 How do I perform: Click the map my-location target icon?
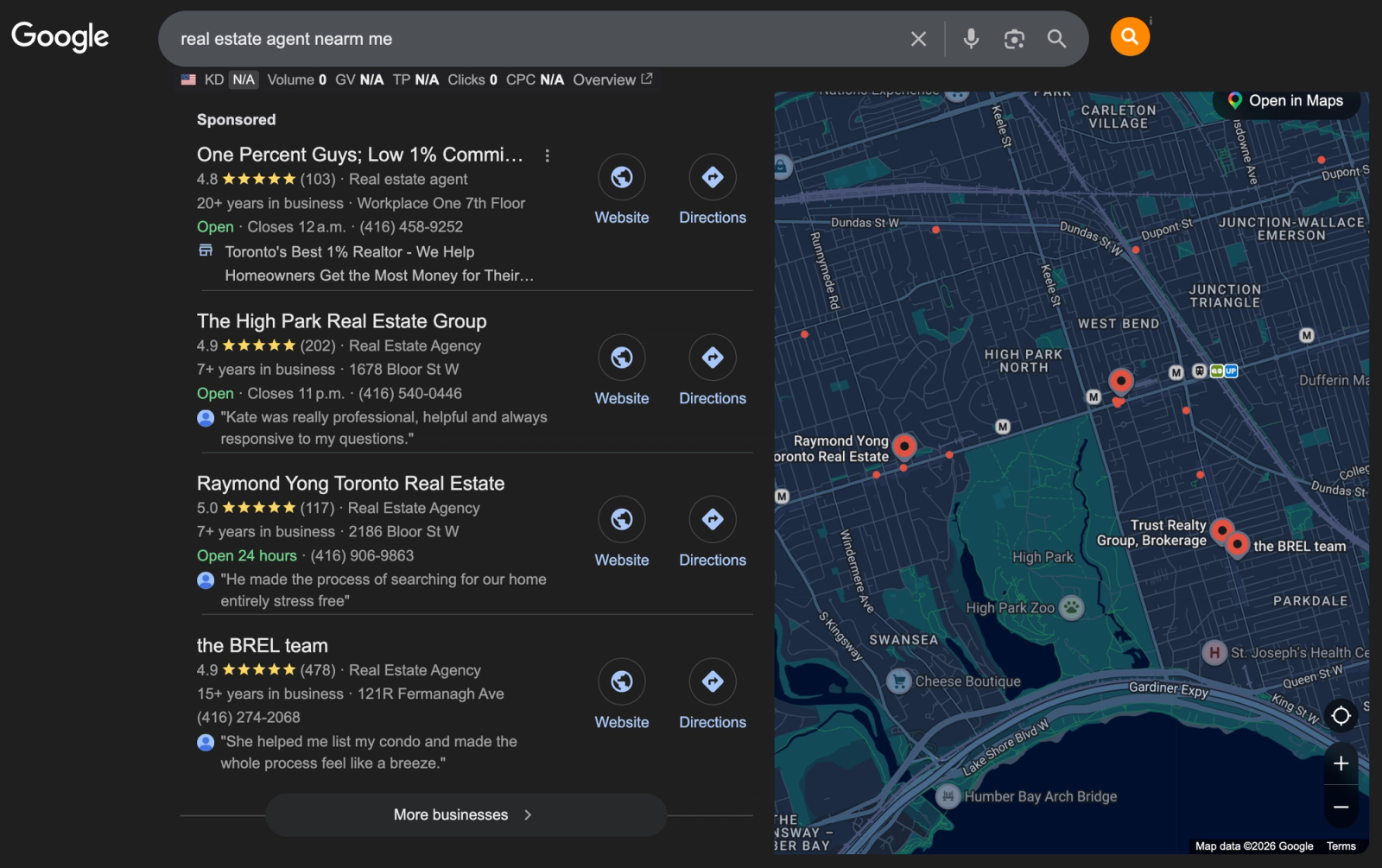[x=1341, y=715]
